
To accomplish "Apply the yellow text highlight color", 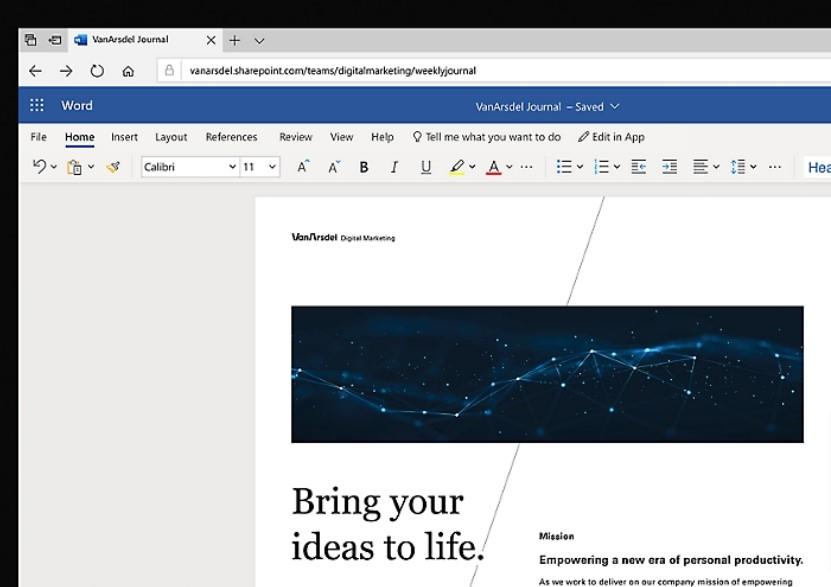I will (x=457, y=167).
